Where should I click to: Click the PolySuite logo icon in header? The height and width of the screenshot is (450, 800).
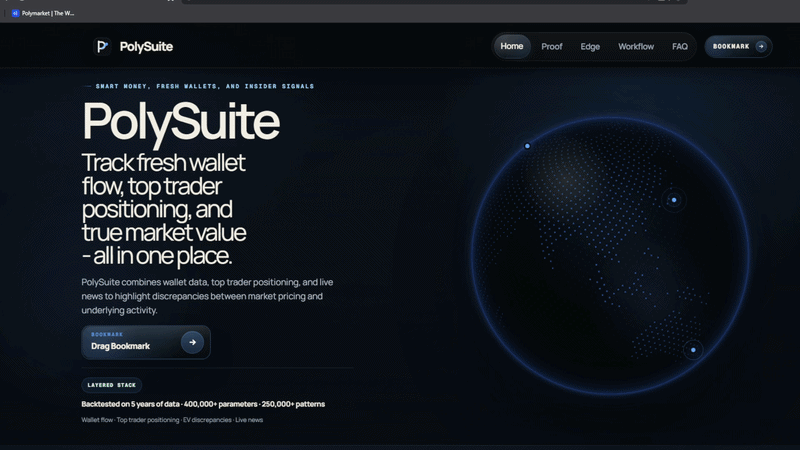[101, 46]
